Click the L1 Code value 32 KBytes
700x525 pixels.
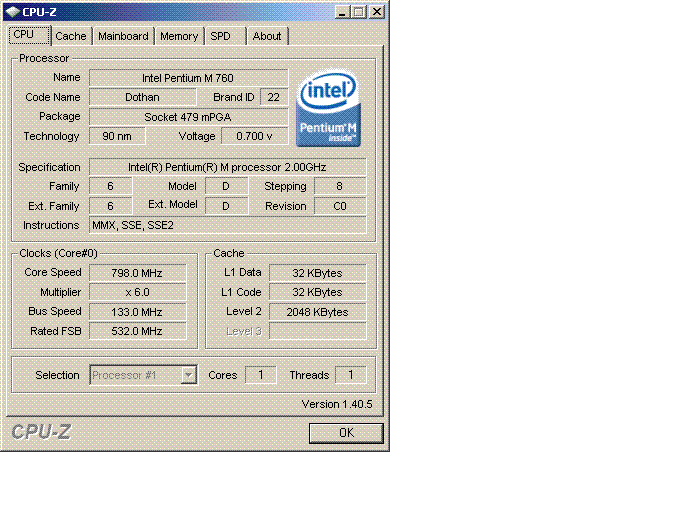(x=317, y=292)
